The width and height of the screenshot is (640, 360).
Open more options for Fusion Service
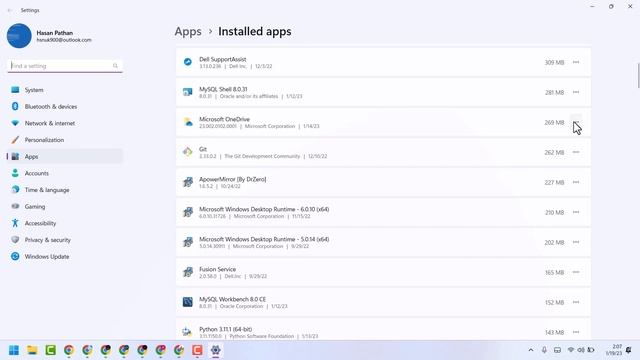click(x=576, y=272)
